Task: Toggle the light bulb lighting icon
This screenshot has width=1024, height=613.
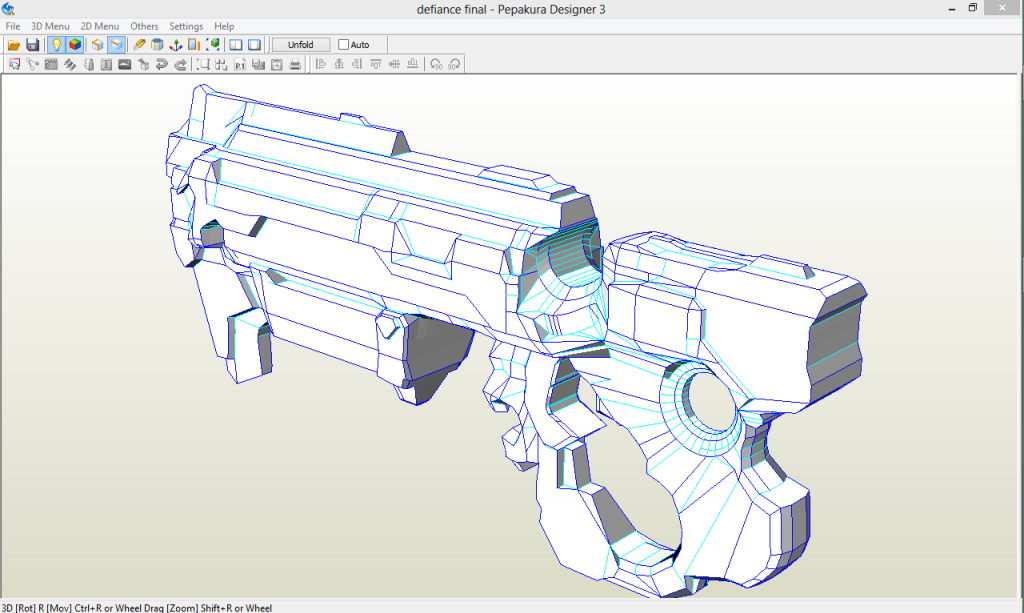Action: coord(57,44)
